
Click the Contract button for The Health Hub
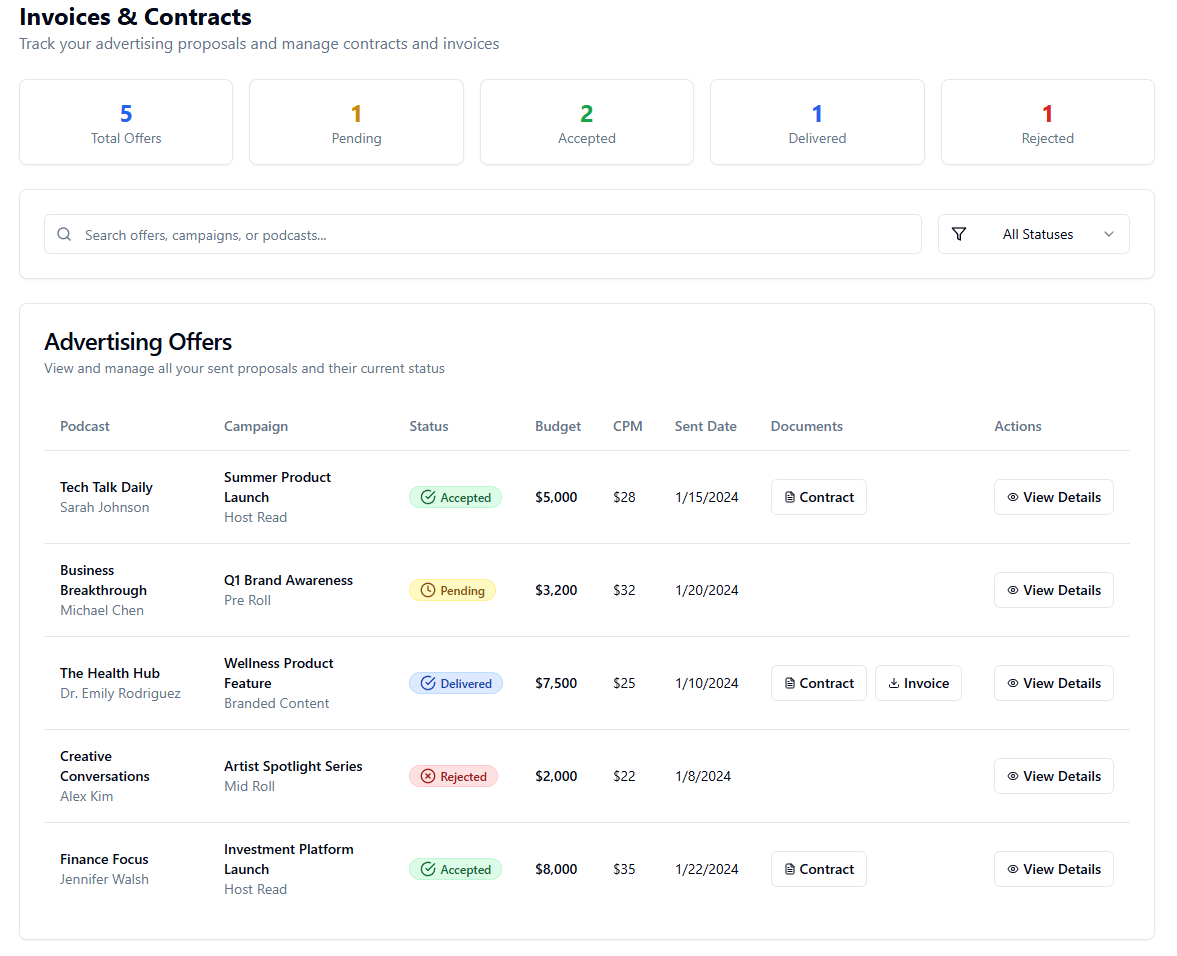(x=818, y=683)
